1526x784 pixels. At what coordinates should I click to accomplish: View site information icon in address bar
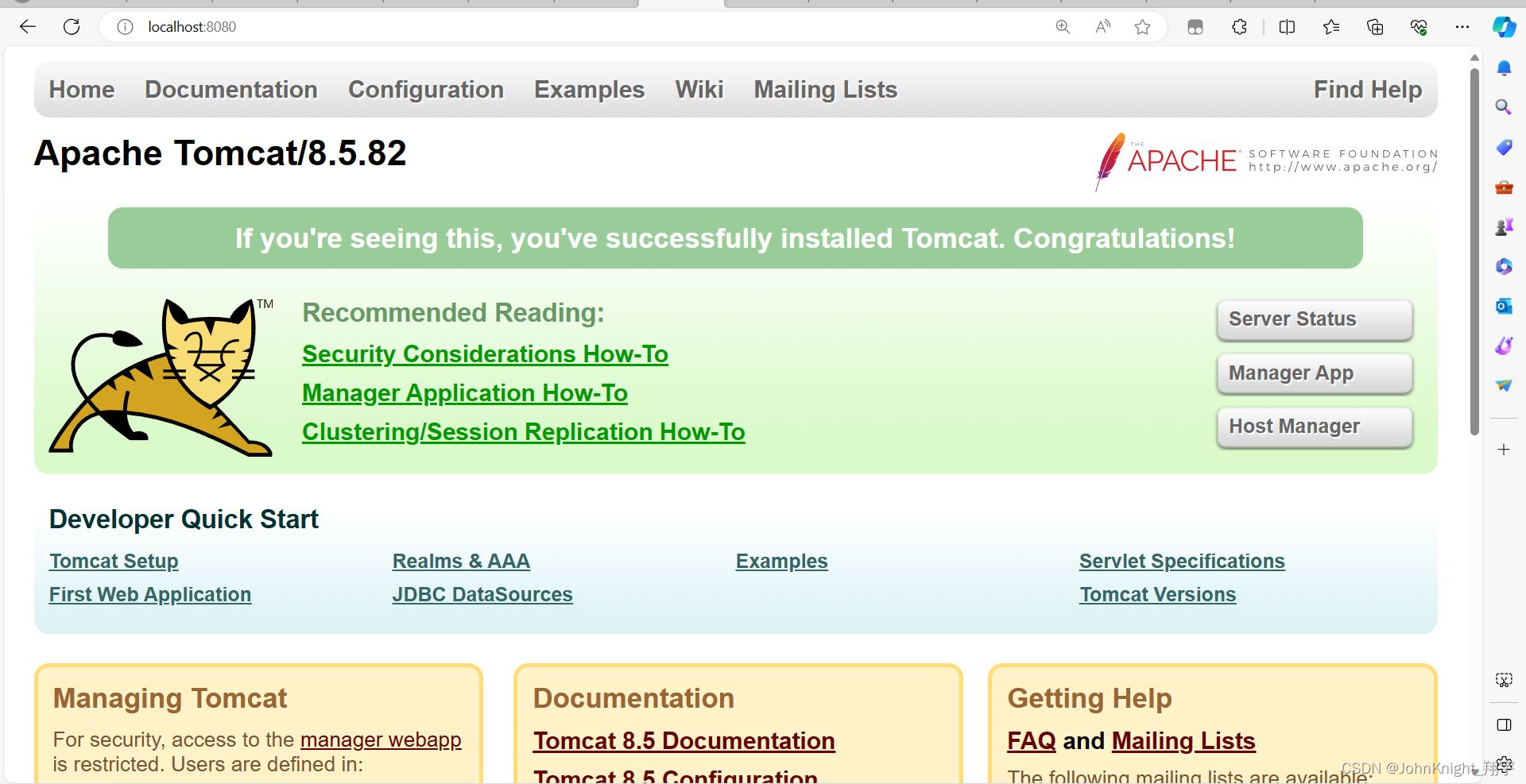125,27
